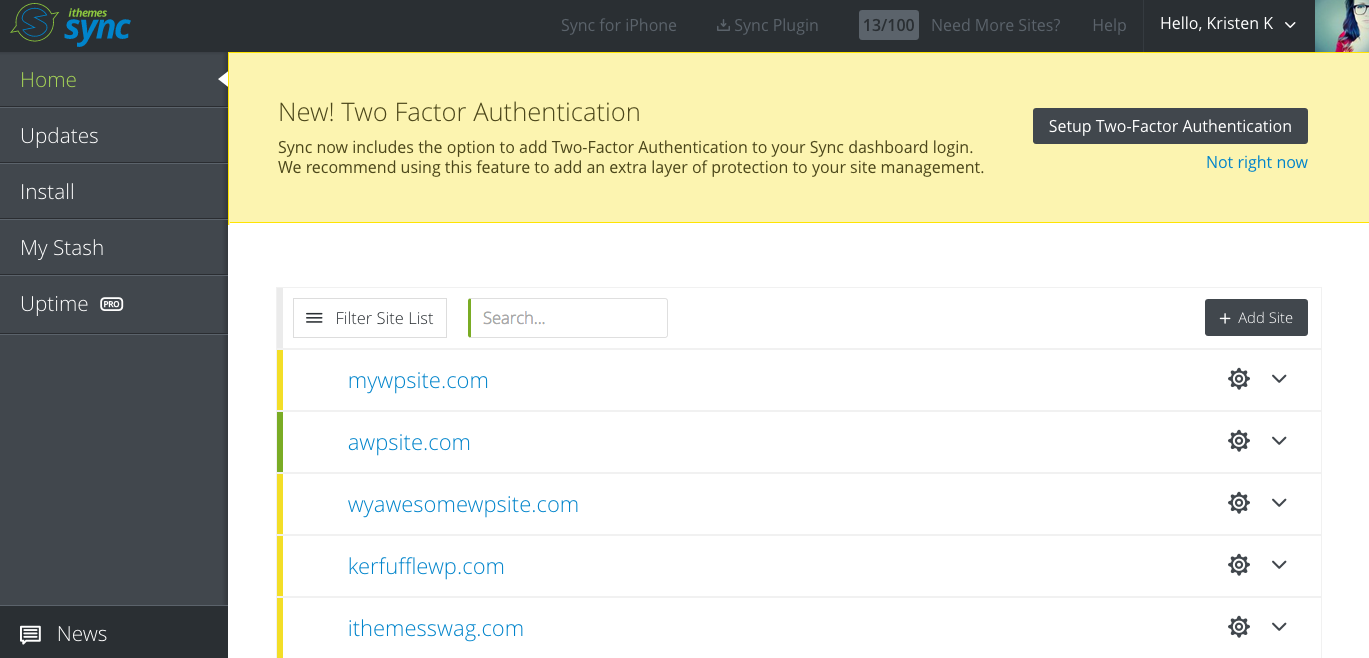The height and width of the screenshot is (658, 1369).
Task: Click the News chat bubble icon
Action: (31, 634)
